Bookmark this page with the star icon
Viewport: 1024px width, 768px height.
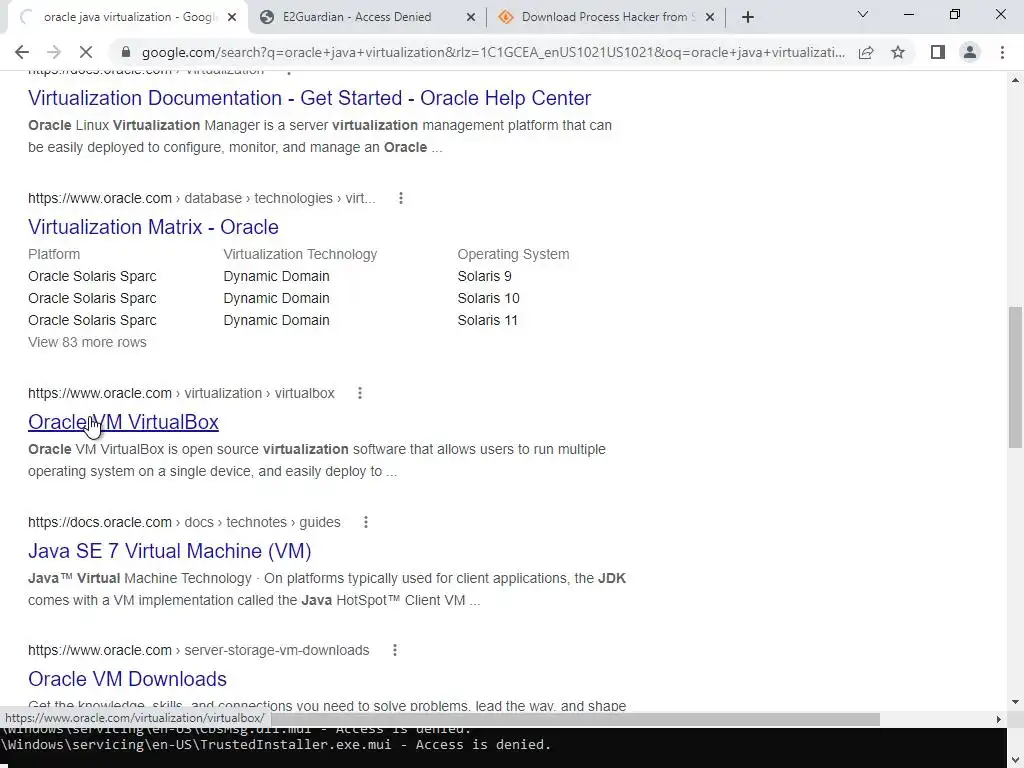point(898,52)
